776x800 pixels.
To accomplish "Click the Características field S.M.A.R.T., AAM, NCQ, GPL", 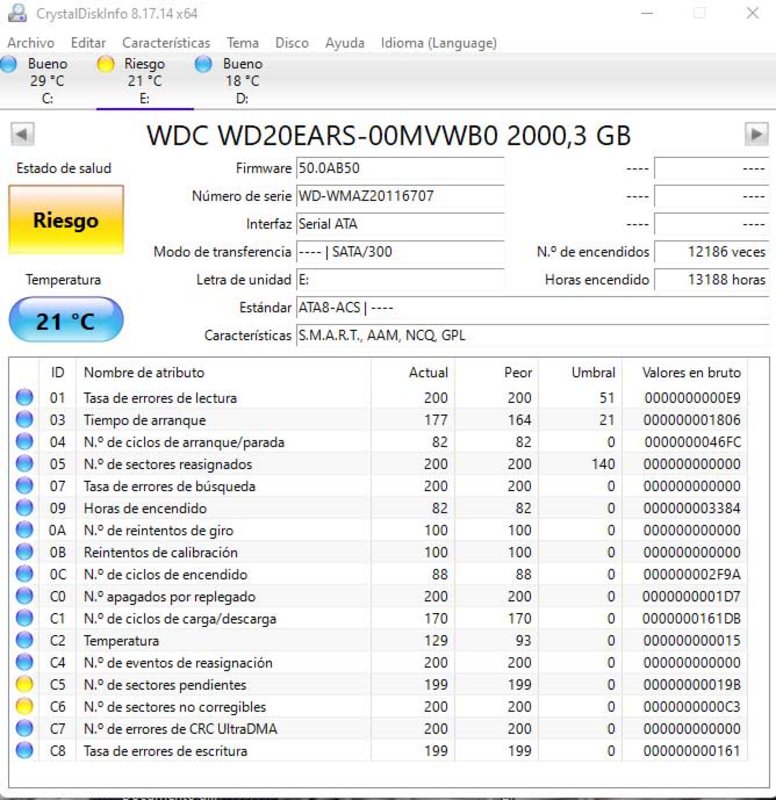I will [532, 335].
